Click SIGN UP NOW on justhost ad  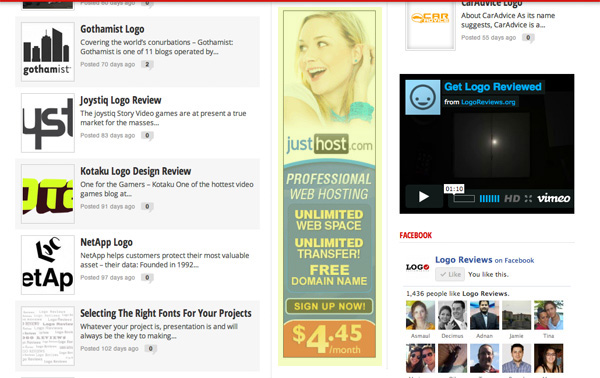click(329, 306)
